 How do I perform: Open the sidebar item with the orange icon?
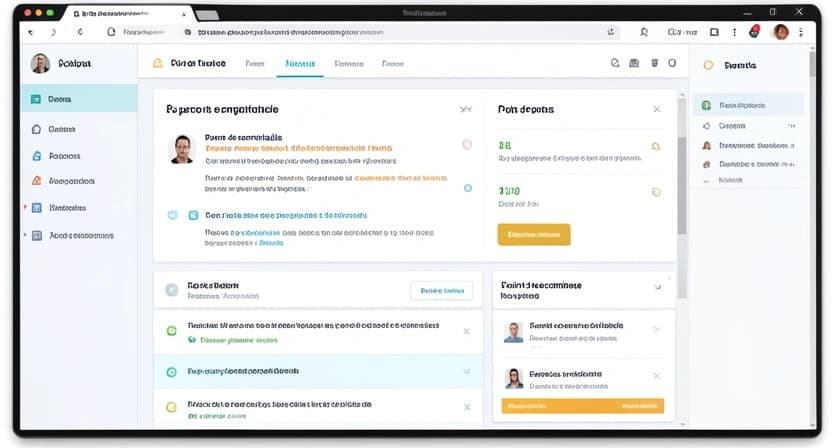pos(79,181)
